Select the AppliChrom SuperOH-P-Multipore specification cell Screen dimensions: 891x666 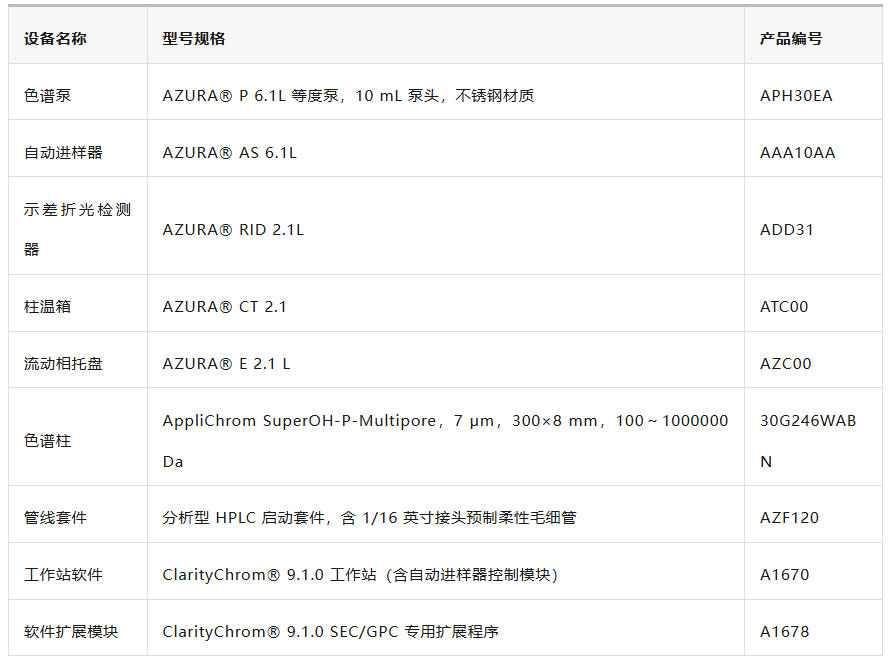click(x=446, y=437)
